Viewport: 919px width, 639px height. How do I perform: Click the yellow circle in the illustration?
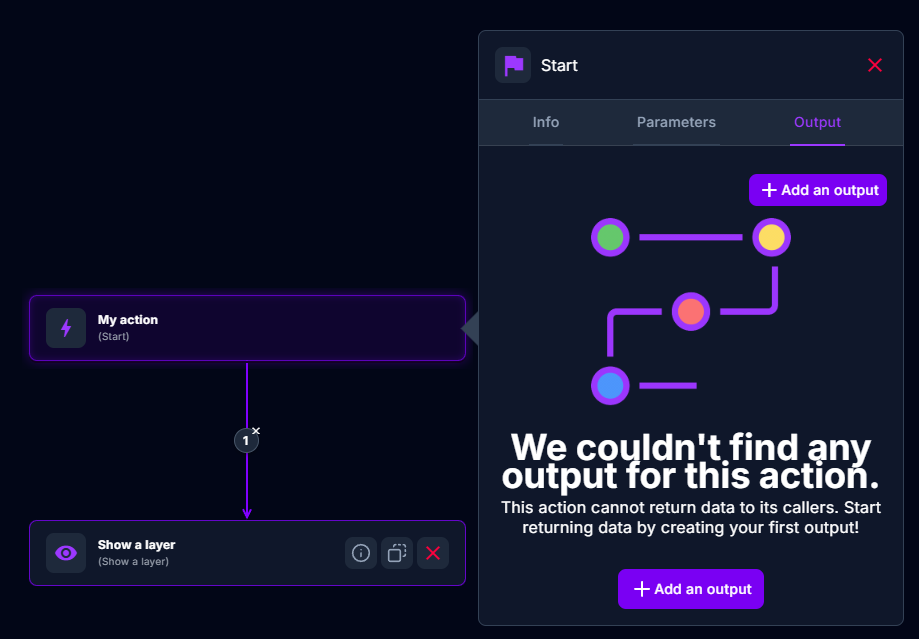pyautogui.click(x=771, y=237)
